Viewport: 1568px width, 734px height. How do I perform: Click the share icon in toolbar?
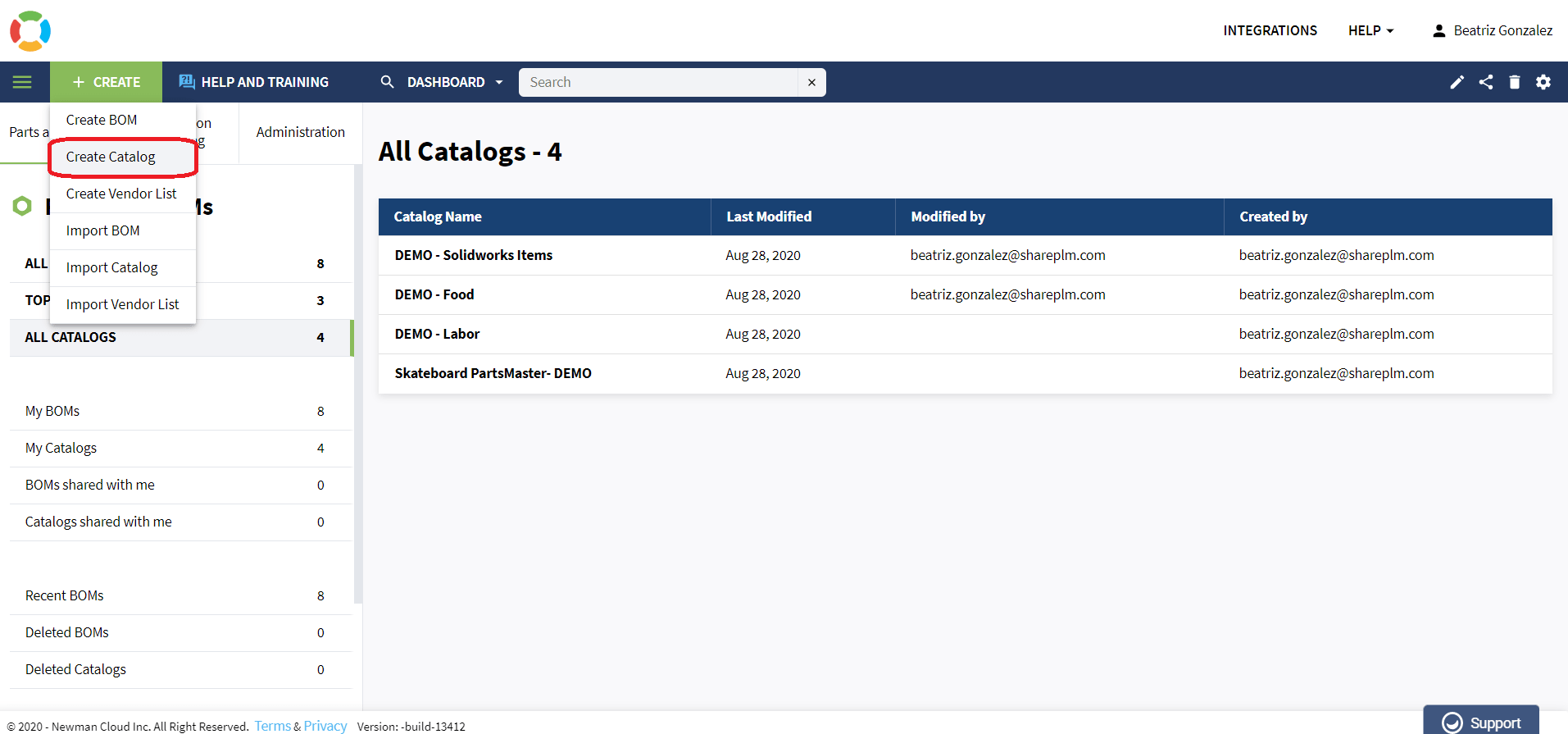[x=1485, y=82]
